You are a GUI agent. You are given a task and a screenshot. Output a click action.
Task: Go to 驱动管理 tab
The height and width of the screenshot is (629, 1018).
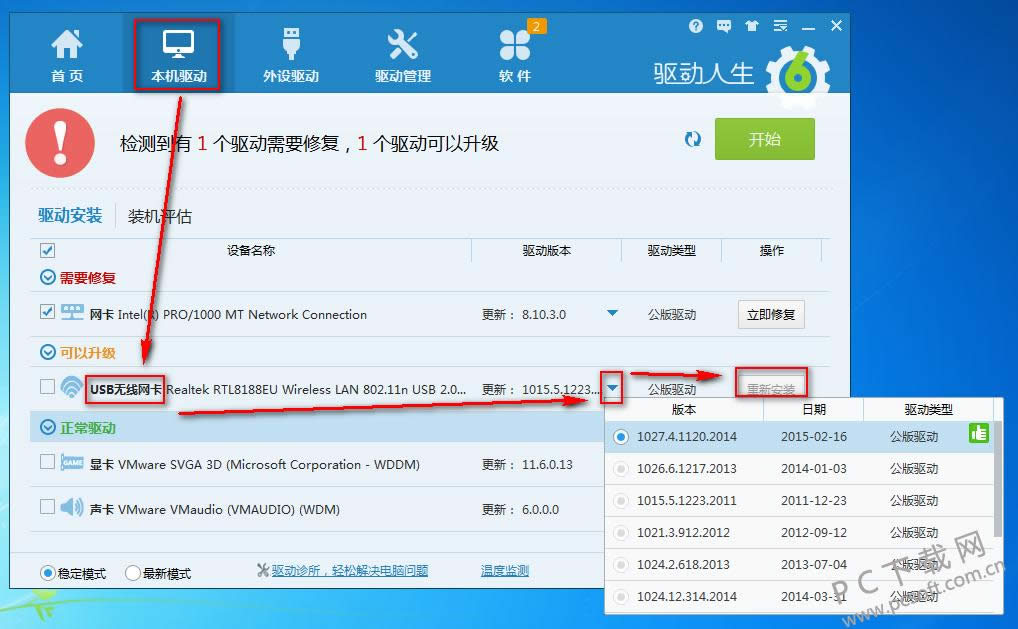coord(403,56)
